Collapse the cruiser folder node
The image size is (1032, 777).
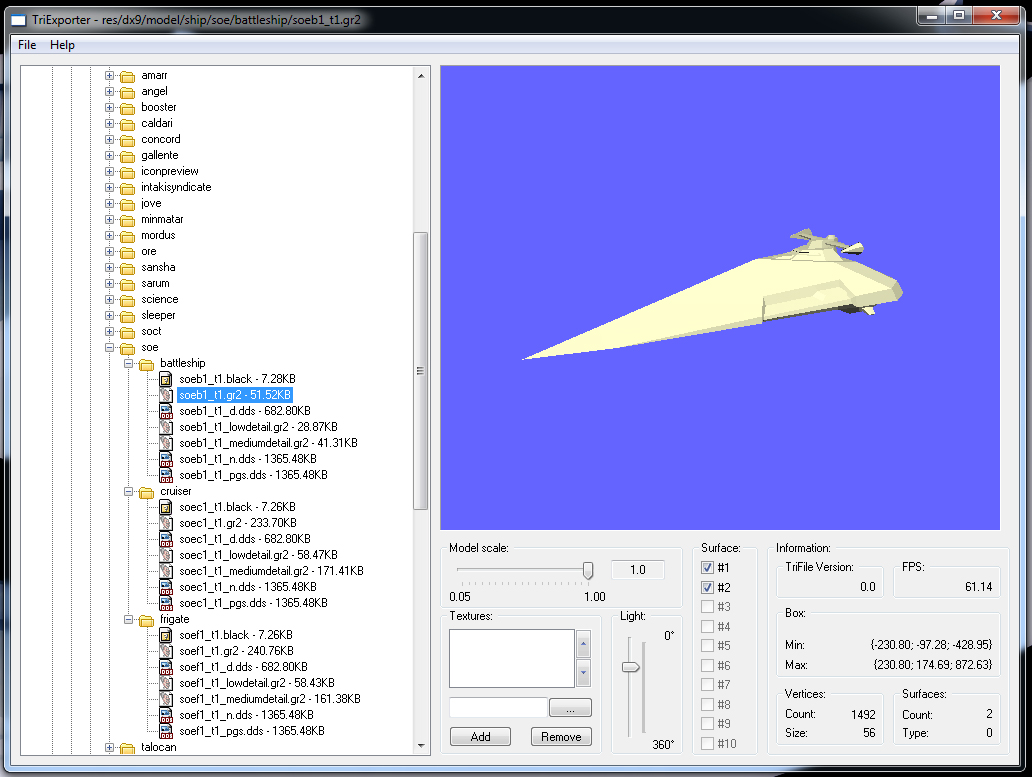[x=128, y=491]
